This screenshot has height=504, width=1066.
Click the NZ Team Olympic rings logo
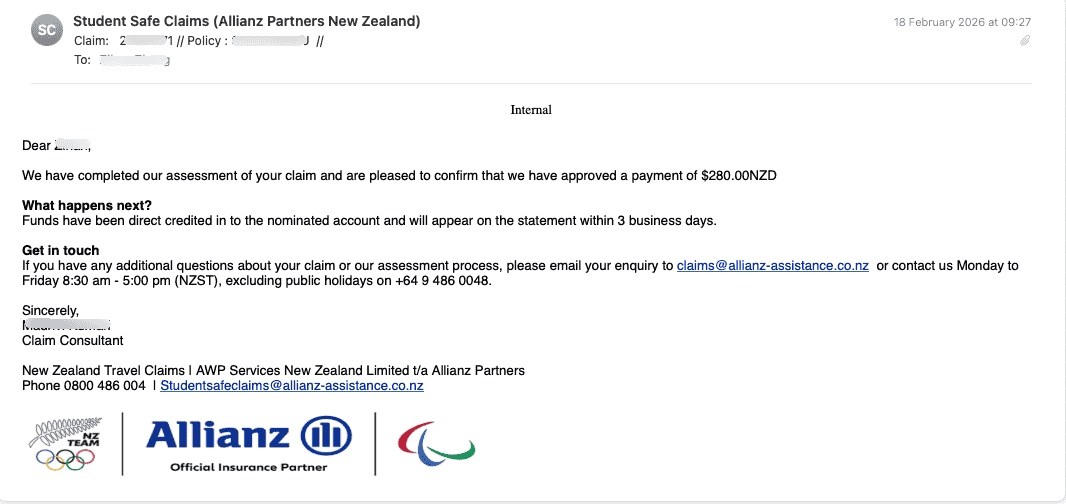65,446
